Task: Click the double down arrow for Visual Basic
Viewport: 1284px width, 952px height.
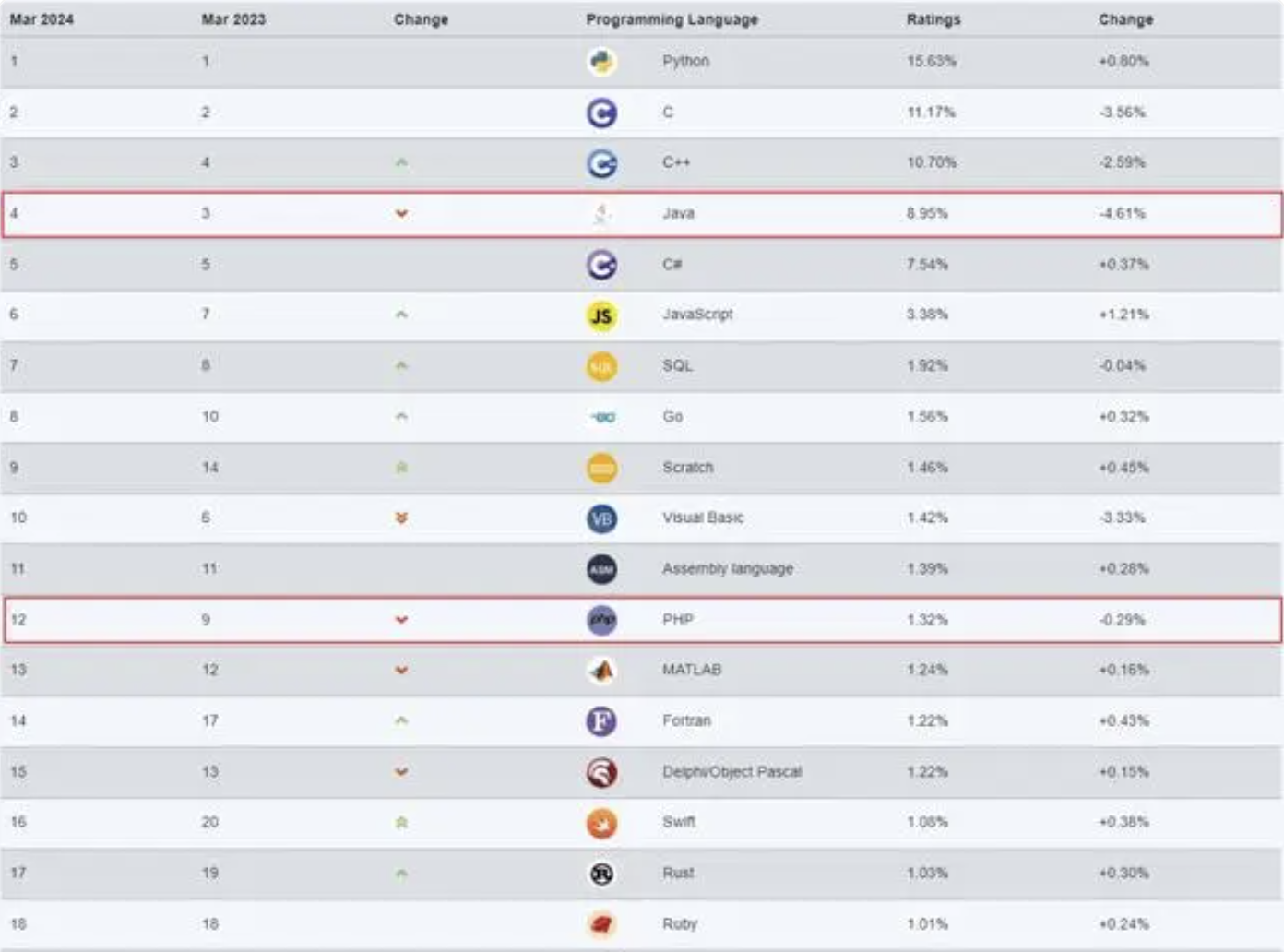Action: [401, 518]
